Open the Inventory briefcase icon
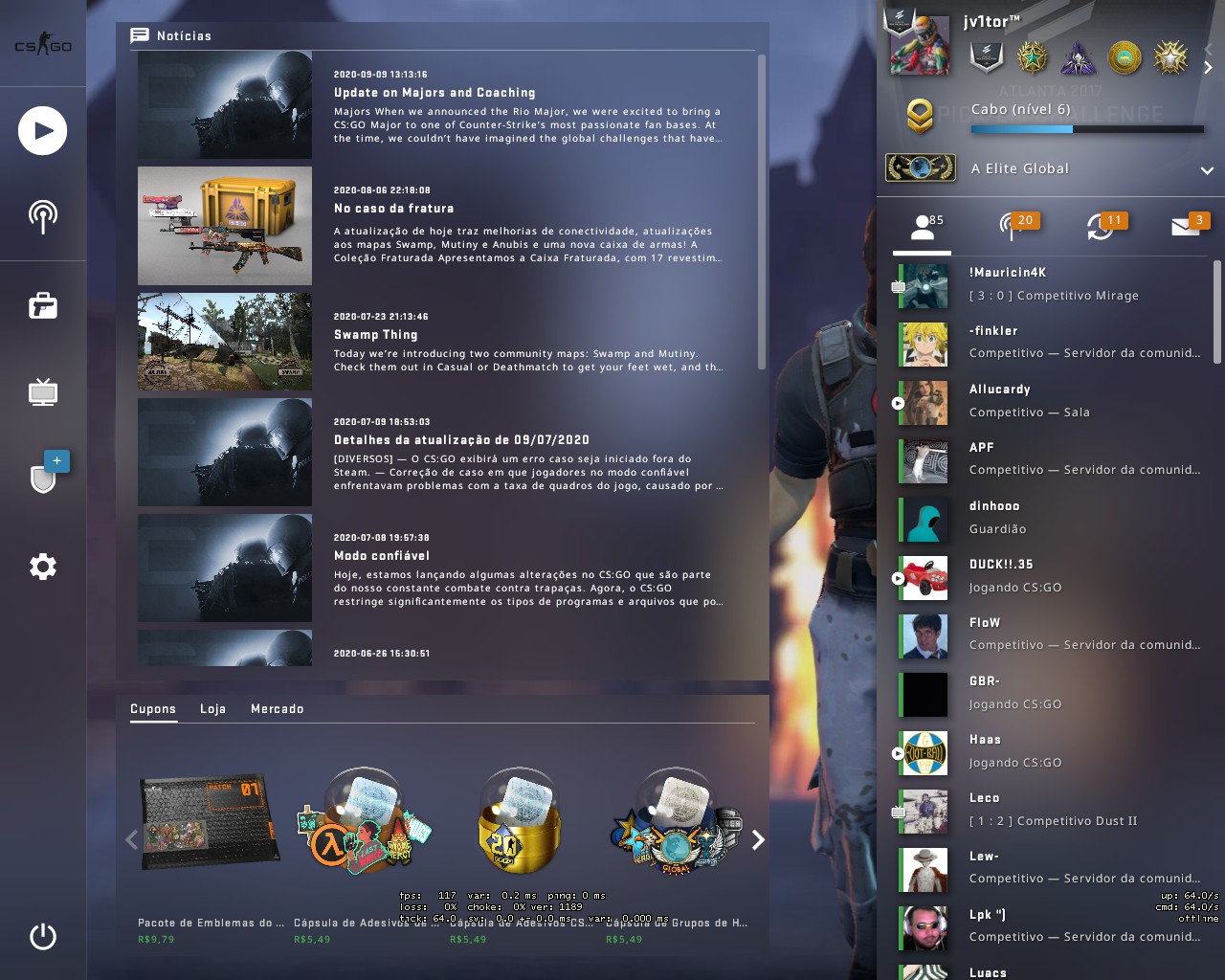Screen dimensions: 1225x980 pyautogui.click(x=43, y=306)
